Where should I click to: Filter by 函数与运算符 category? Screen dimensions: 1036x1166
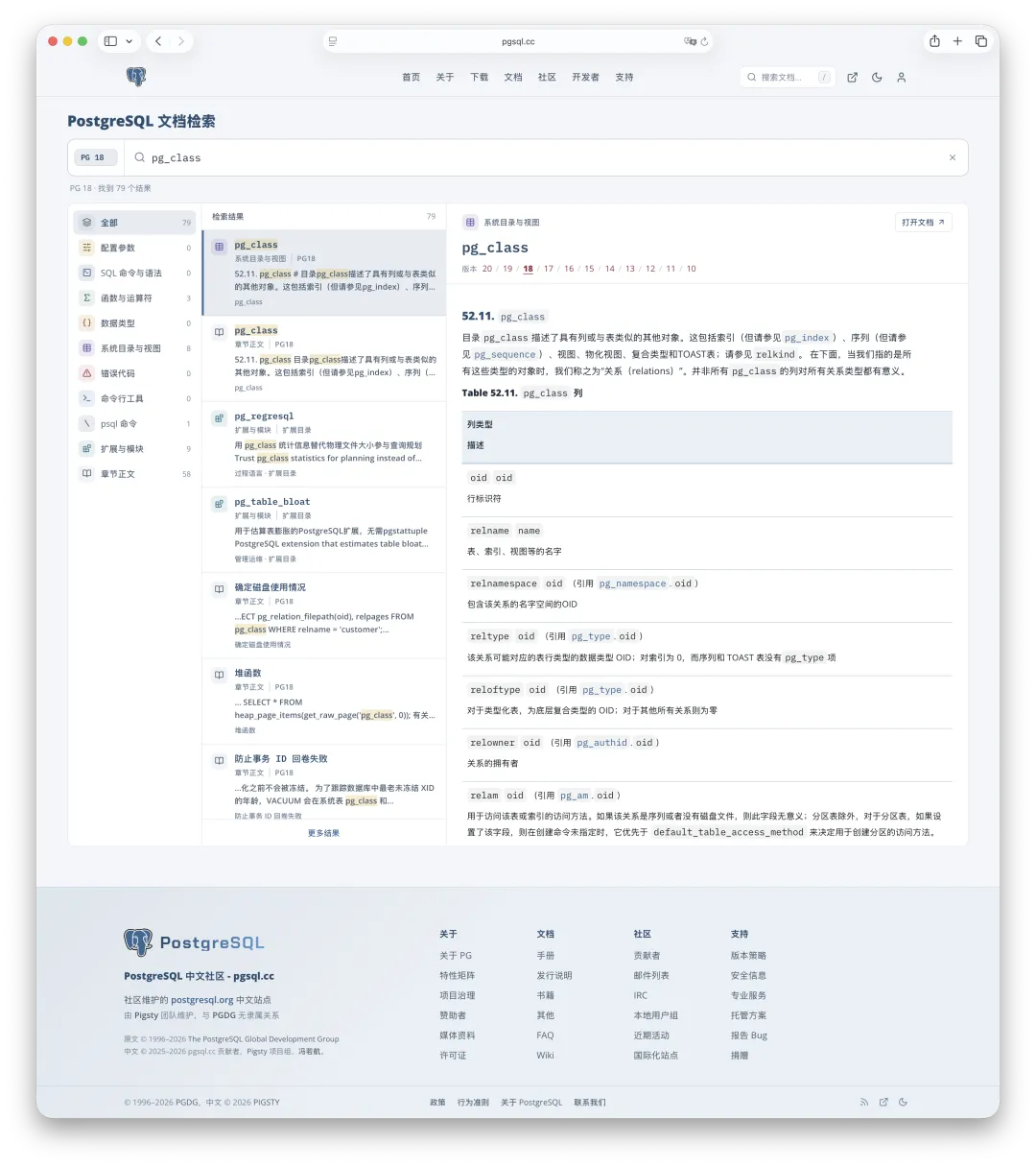pos(134,297)
